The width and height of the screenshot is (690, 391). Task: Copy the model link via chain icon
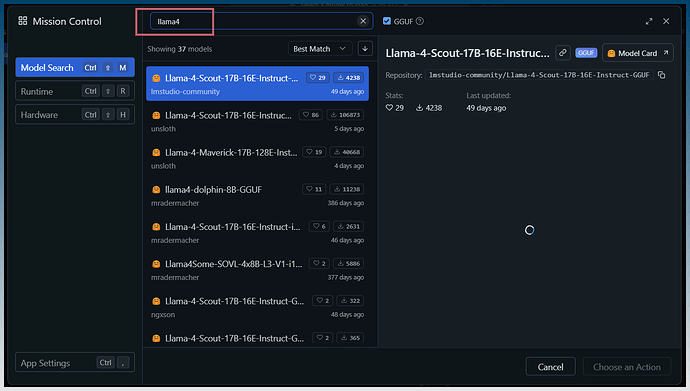562,53
